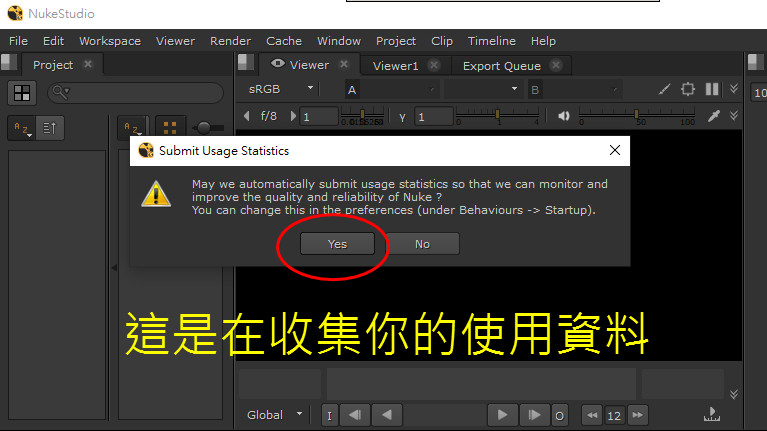The image size is (767, 431).
Task: Click the sort order arrow icon
Action: click(49, 128)
